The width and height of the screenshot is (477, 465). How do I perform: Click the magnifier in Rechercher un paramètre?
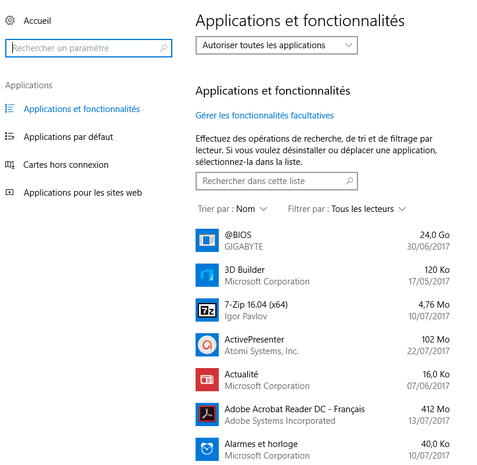point(163,48)
